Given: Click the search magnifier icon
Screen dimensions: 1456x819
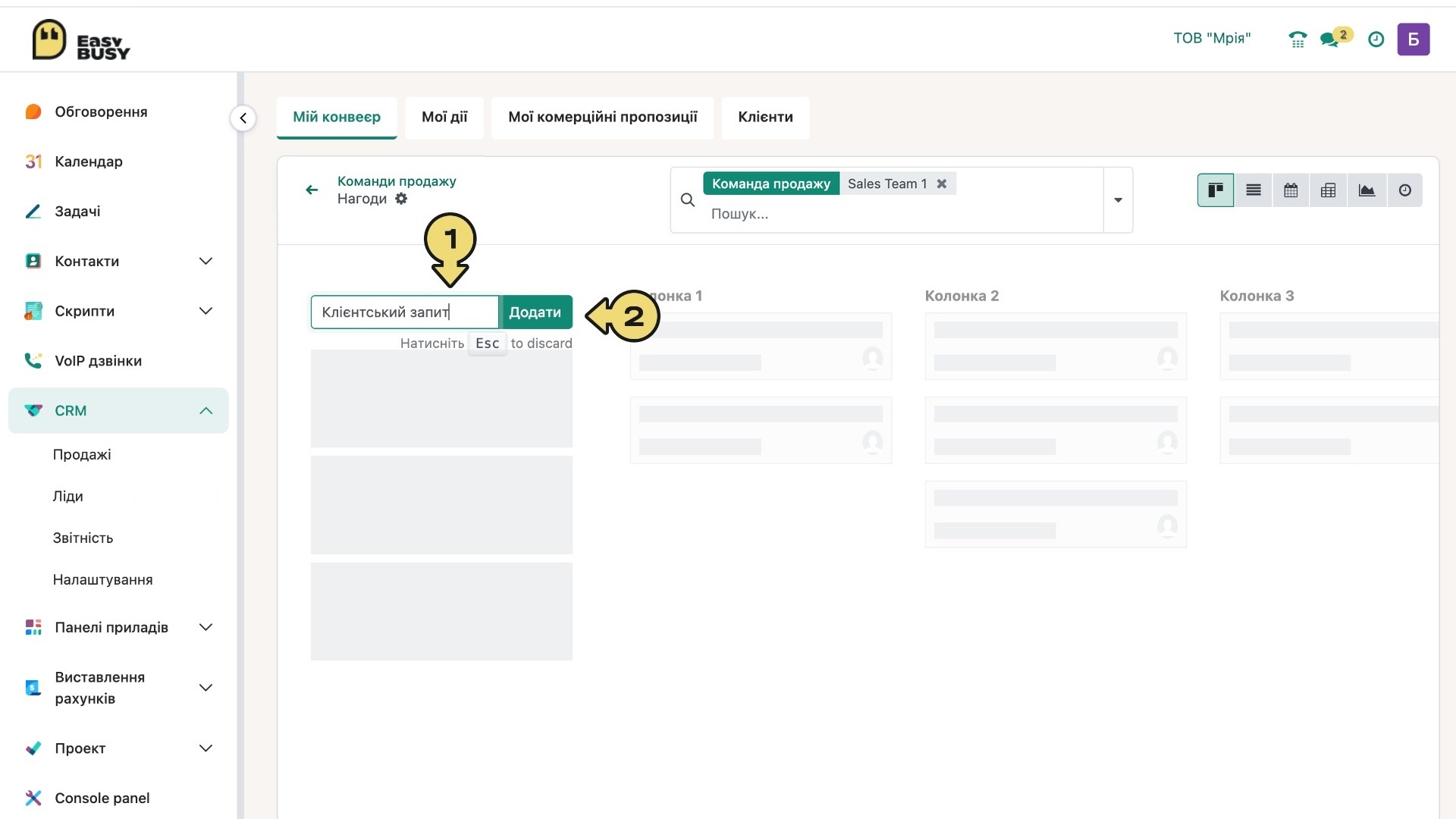Looking at the screenshot, I should 688,200.
